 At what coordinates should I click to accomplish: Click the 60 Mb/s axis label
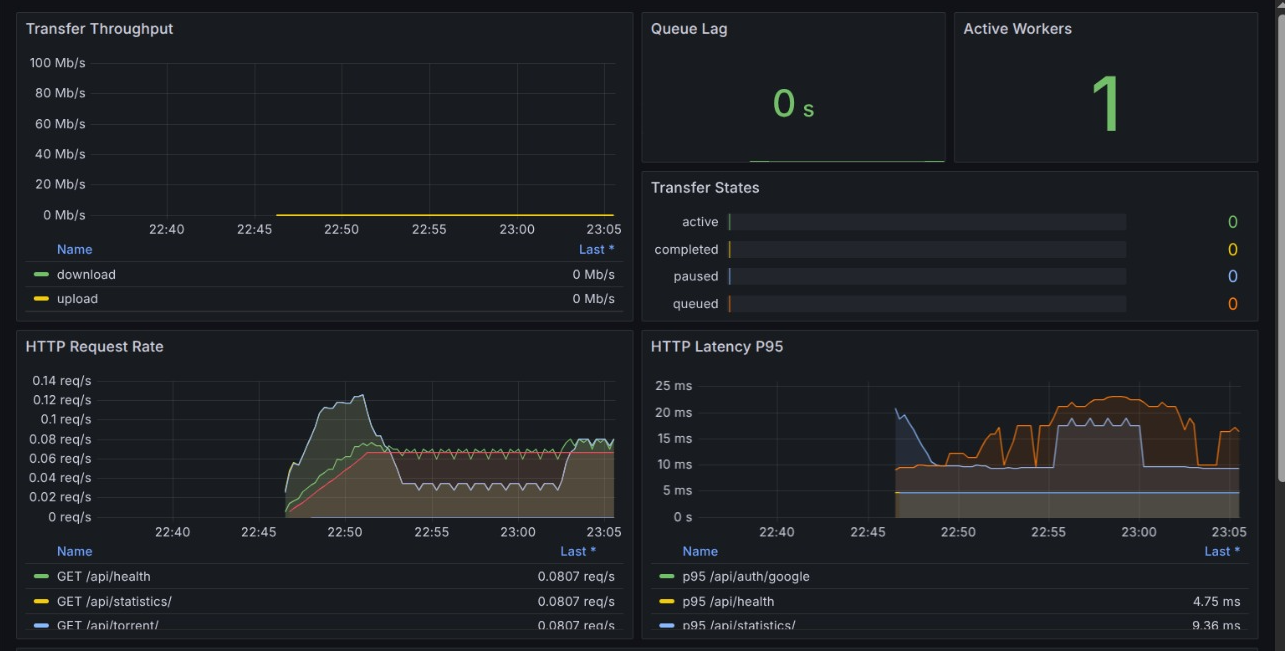coord(61,124)
